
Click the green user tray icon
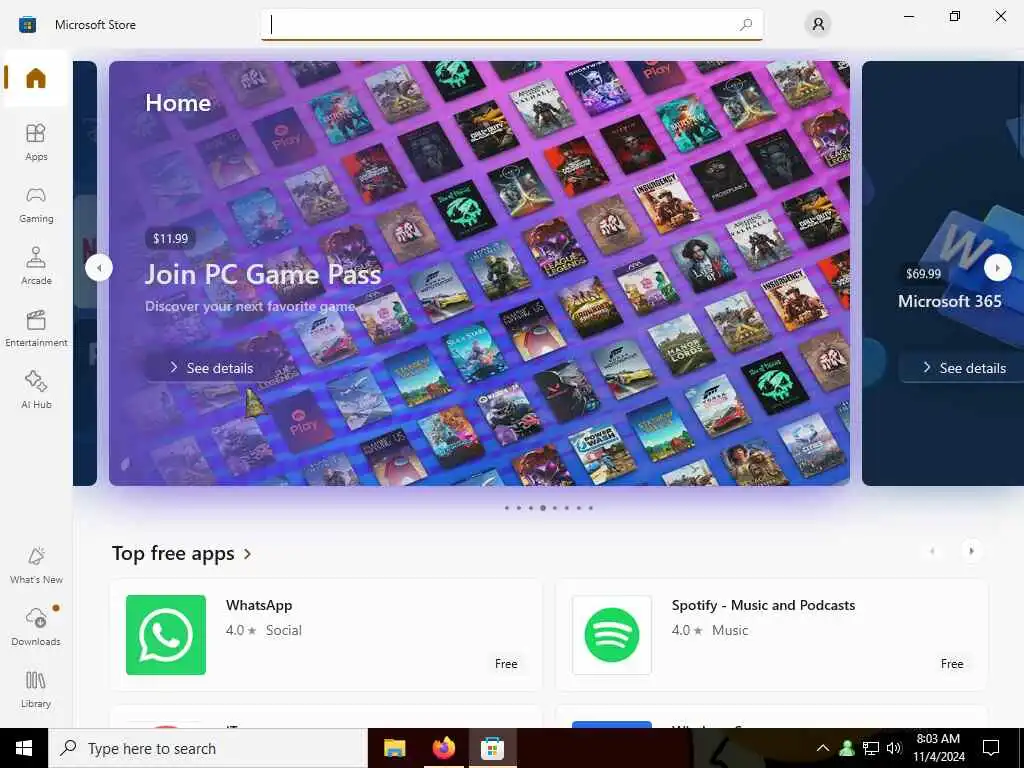(x=847, y=748)
